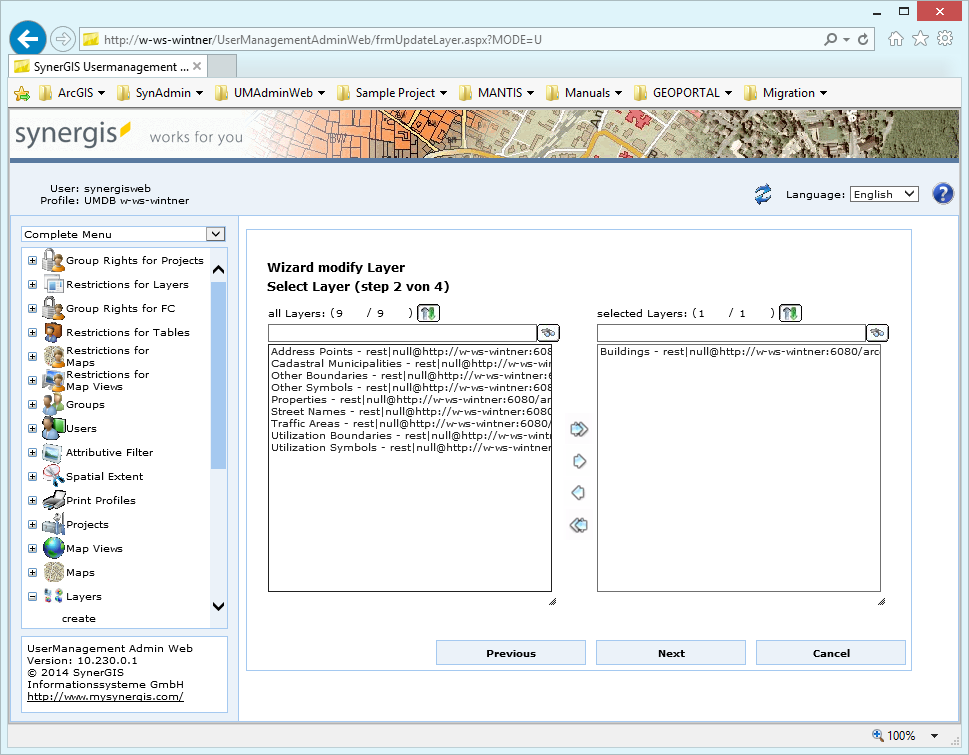This screenshot has width=969, height=755.
Task: Open the help question mark icon
Action: (x=942, y=194)
